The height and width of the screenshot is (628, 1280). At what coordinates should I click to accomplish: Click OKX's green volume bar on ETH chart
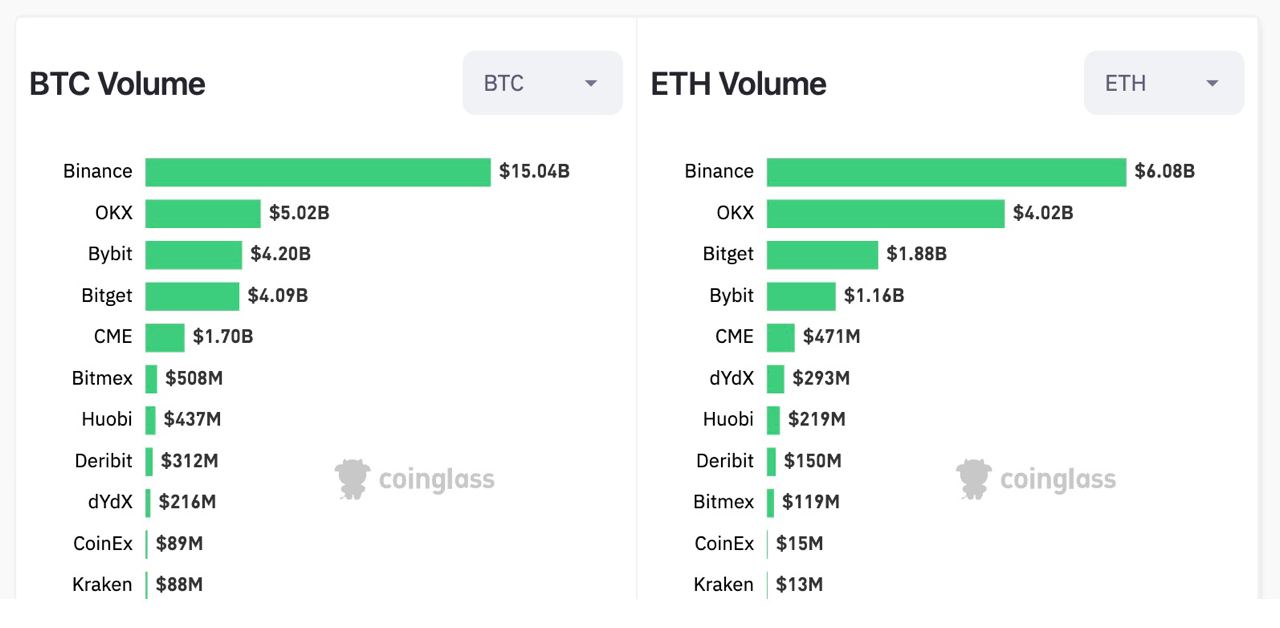click(x=885, y=212)
